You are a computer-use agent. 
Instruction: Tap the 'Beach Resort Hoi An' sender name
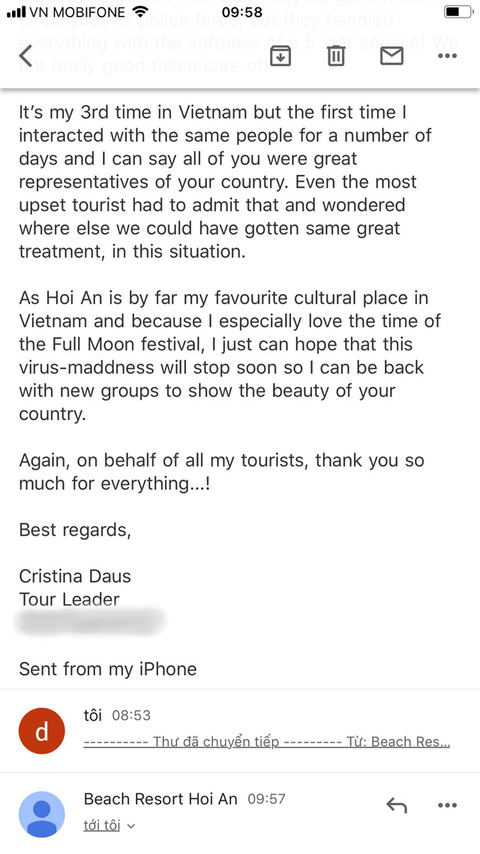tap(161, 799)
